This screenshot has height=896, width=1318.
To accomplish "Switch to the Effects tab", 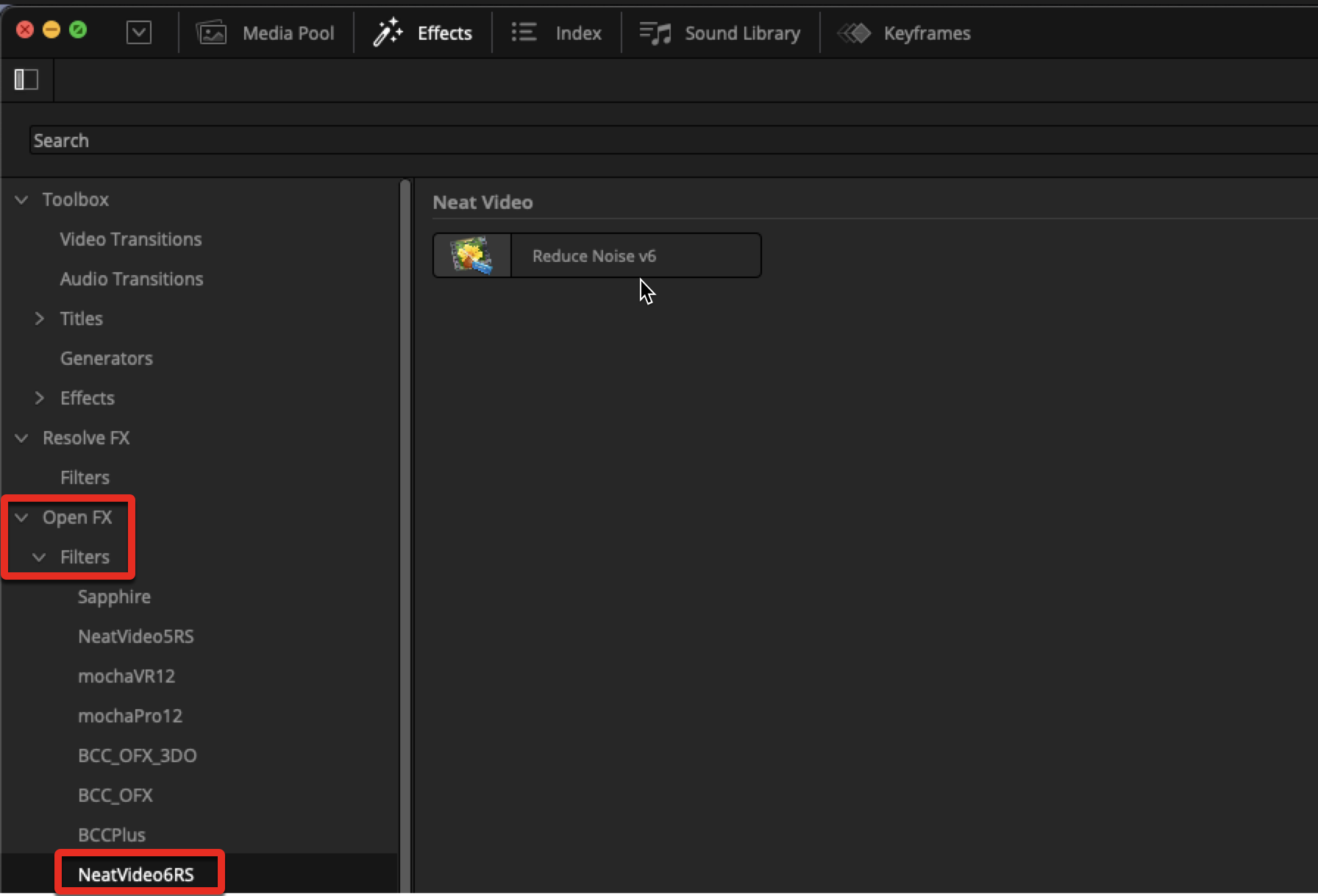I will (x=445, y=33).
